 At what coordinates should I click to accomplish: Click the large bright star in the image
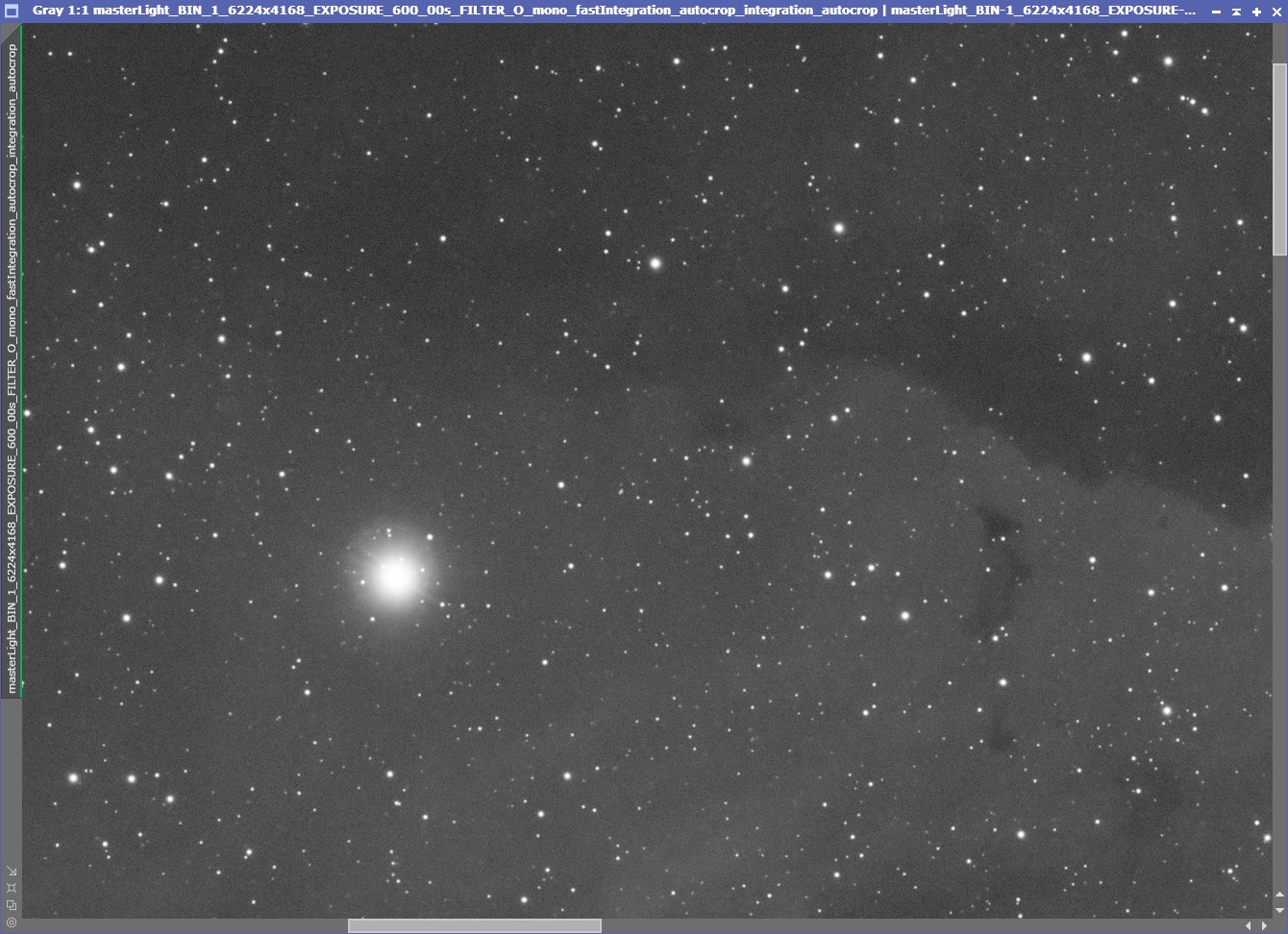tap(395, 578)
